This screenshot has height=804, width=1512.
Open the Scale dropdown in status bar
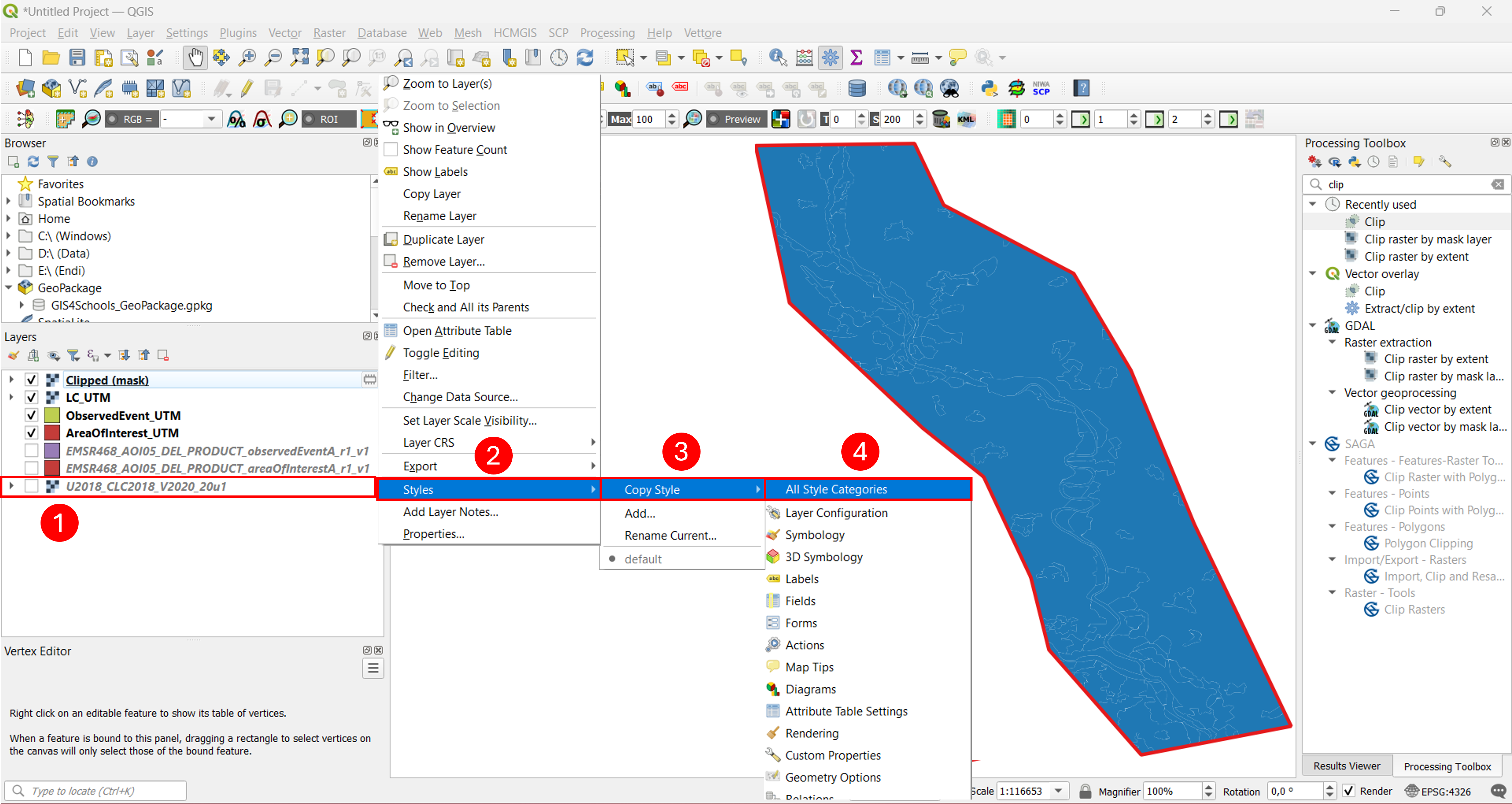(x=1058, y=791)
